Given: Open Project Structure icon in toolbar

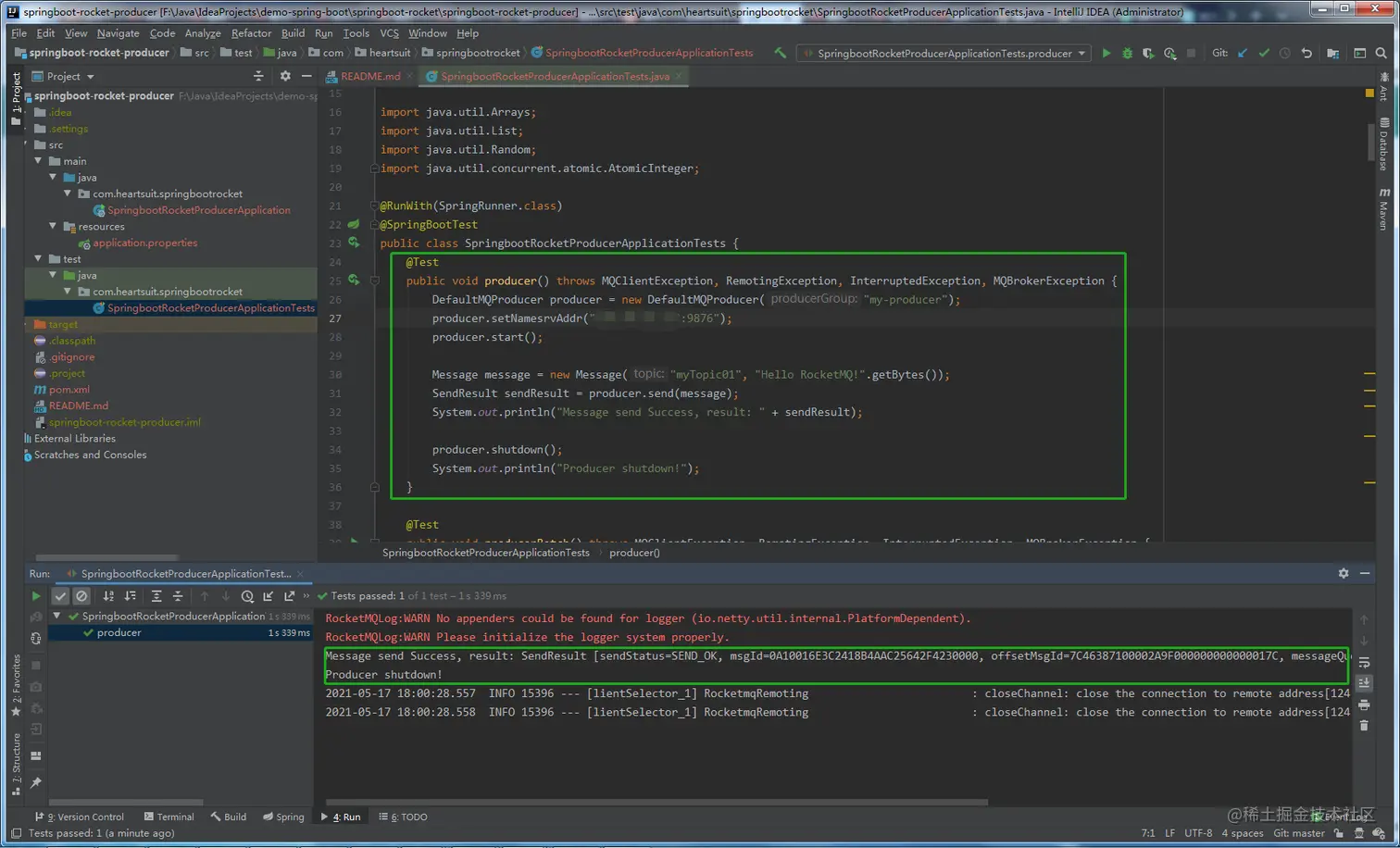Looking at the screenshot, I should (x=1332, y=53).
